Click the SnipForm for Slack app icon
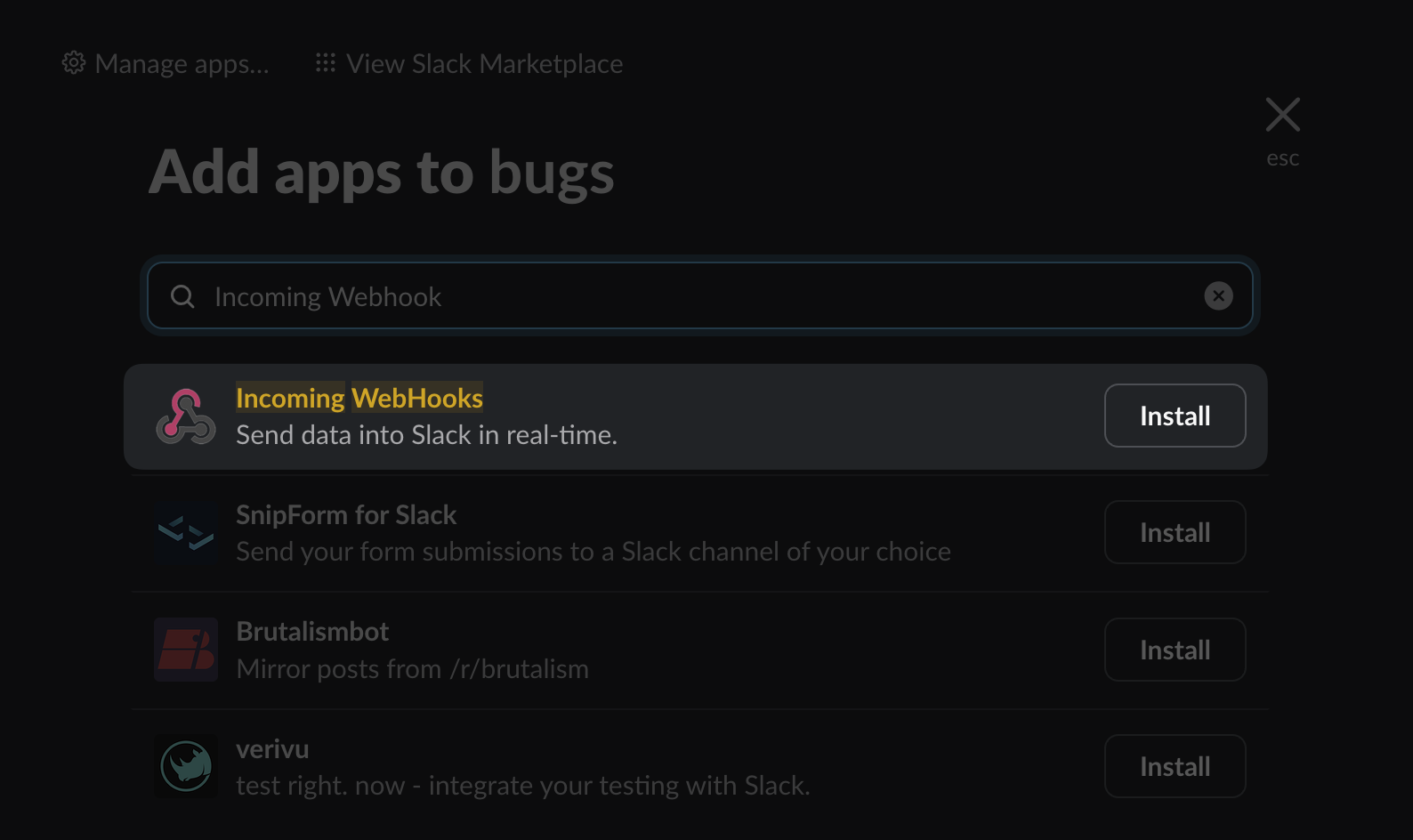The image size is (1413, 840). pos(186,532)
